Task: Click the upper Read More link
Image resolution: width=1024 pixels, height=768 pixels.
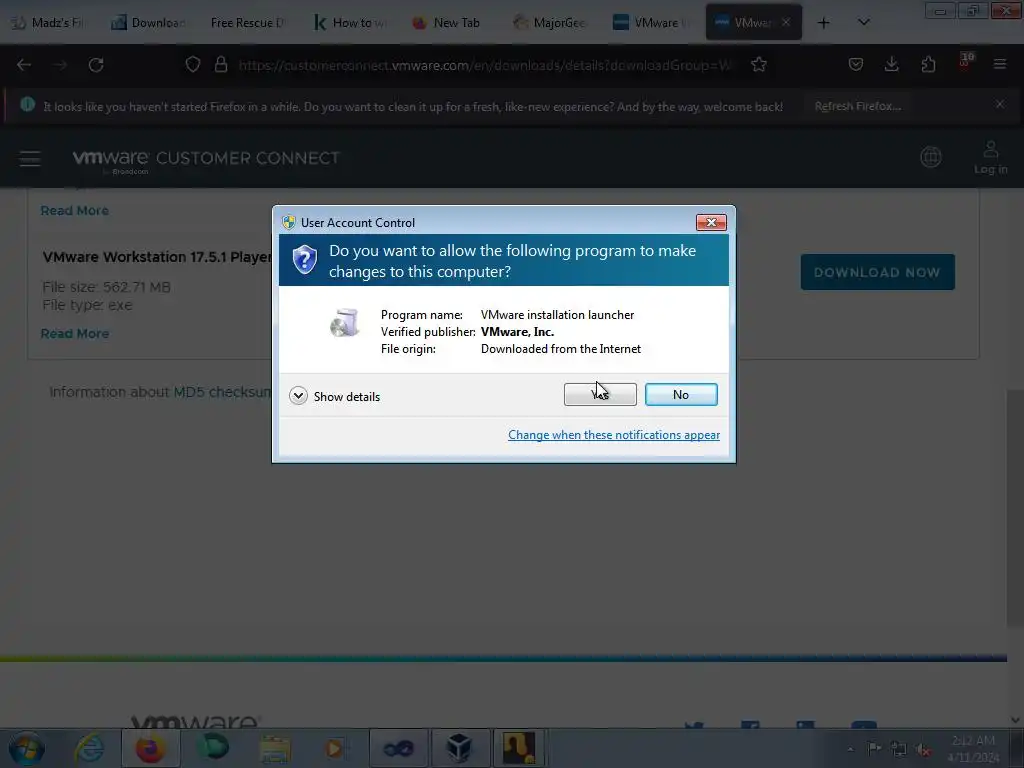Action: pyautogui.click(x=74, y=211)
